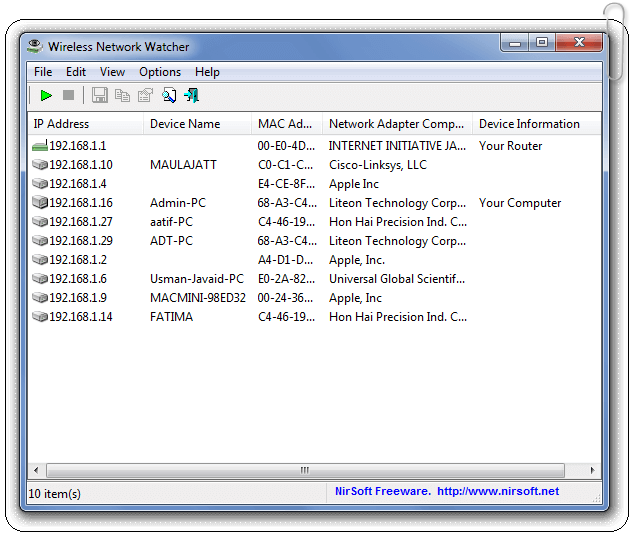The height and width of the screenshot is (537, 634).
Task: Click the computer icon beside 192.168.1.16
Action: pyautogui.click(x=40, y=203)
